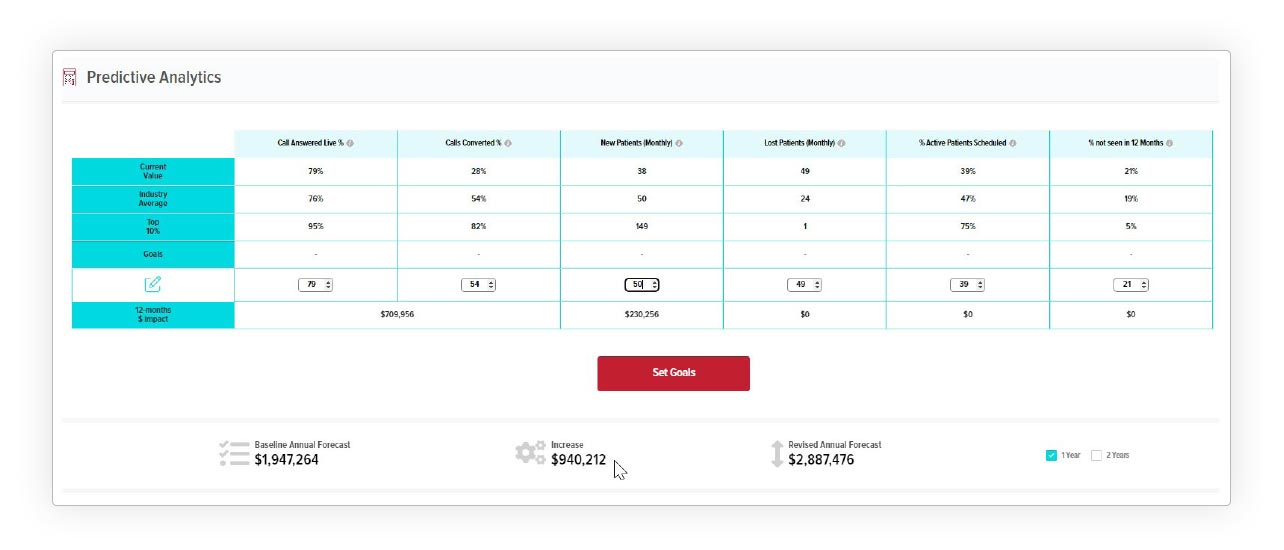The image size is (1284, 550).
Task: Click the info icon beside New Patients (Monthly)
Action: (x=679, y=143)
